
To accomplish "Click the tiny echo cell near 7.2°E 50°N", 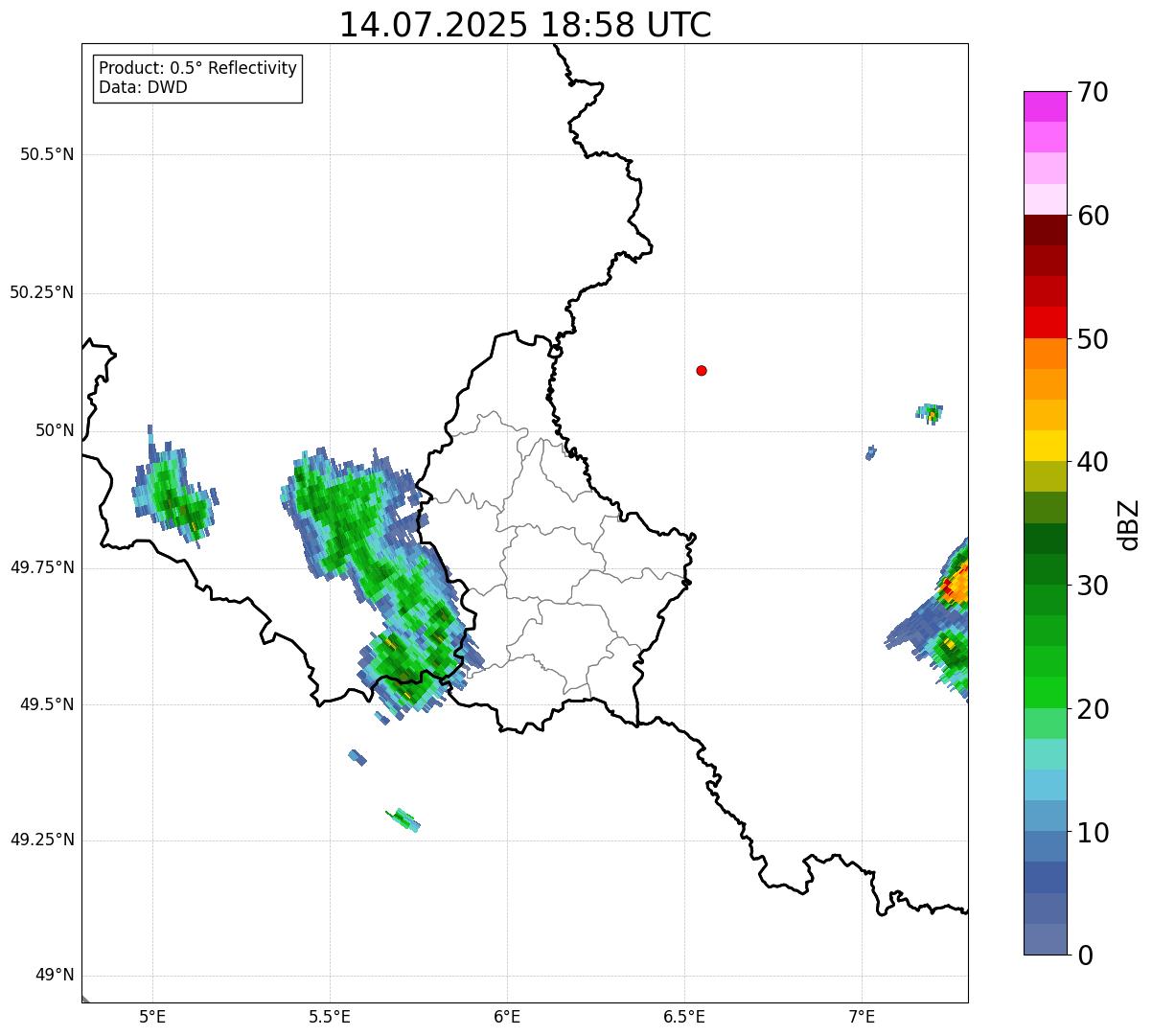I will 930,413.
